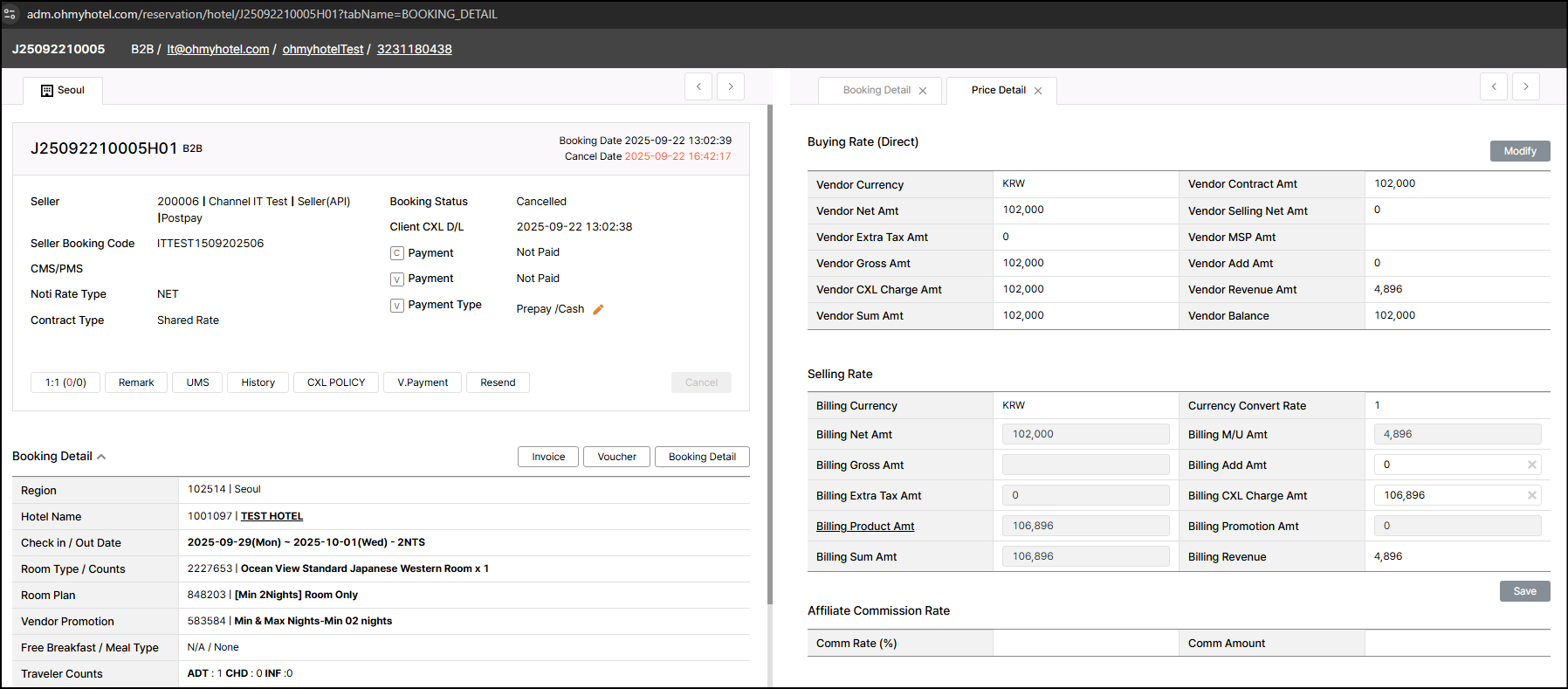Toggle the V box next to Payment Type

397,306
